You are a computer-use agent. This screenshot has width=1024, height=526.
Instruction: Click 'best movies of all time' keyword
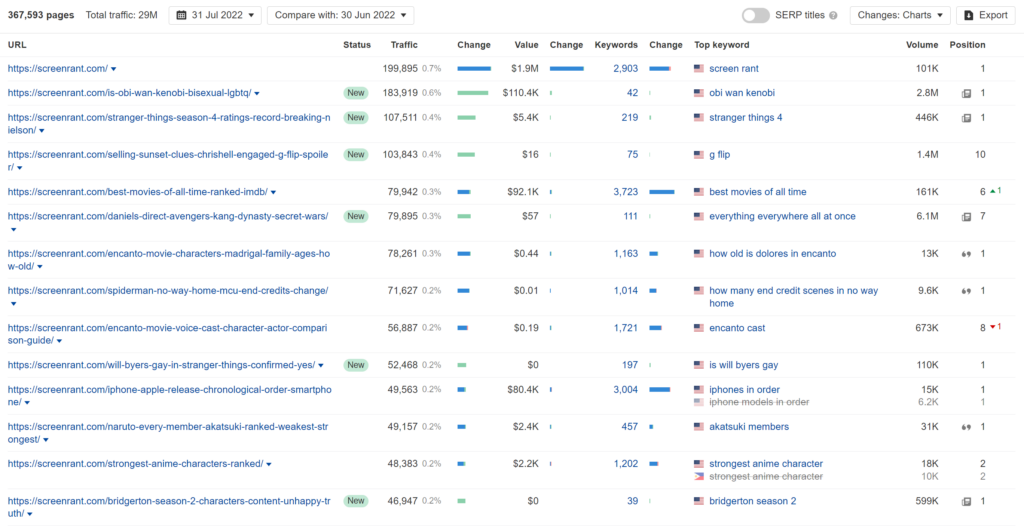pos(758,192)
